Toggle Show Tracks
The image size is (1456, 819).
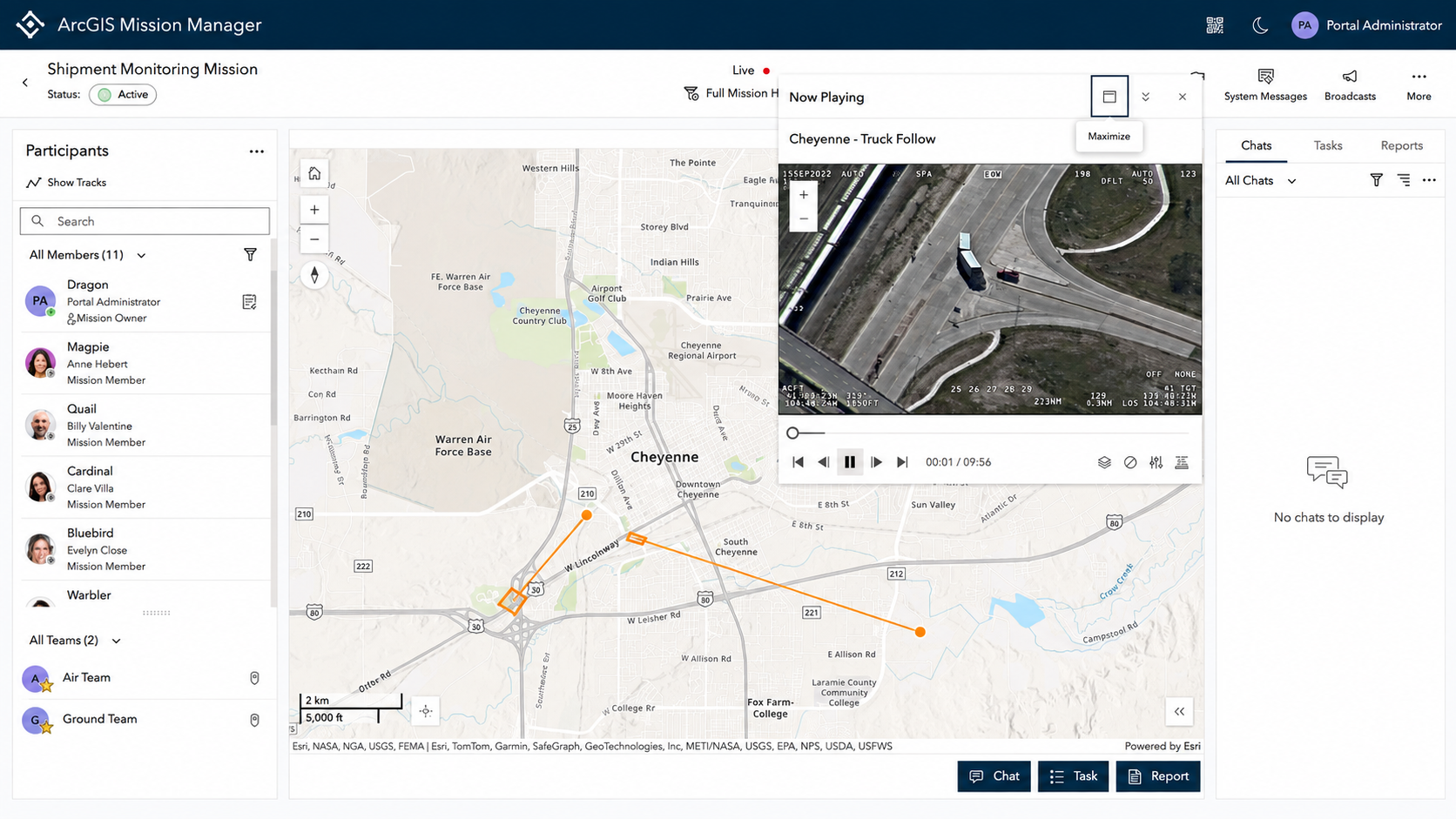click(x=66, y=183)
